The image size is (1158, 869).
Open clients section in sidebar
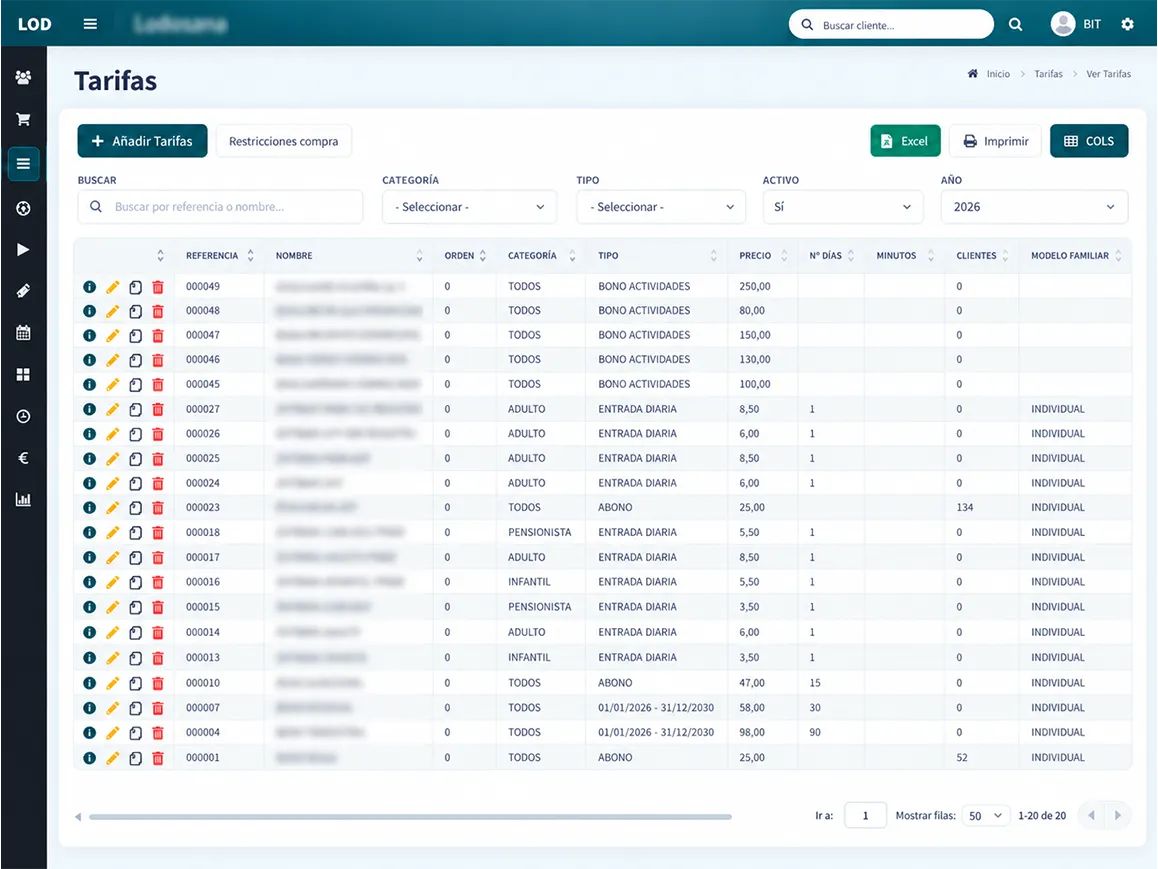[x=24, y=78]
